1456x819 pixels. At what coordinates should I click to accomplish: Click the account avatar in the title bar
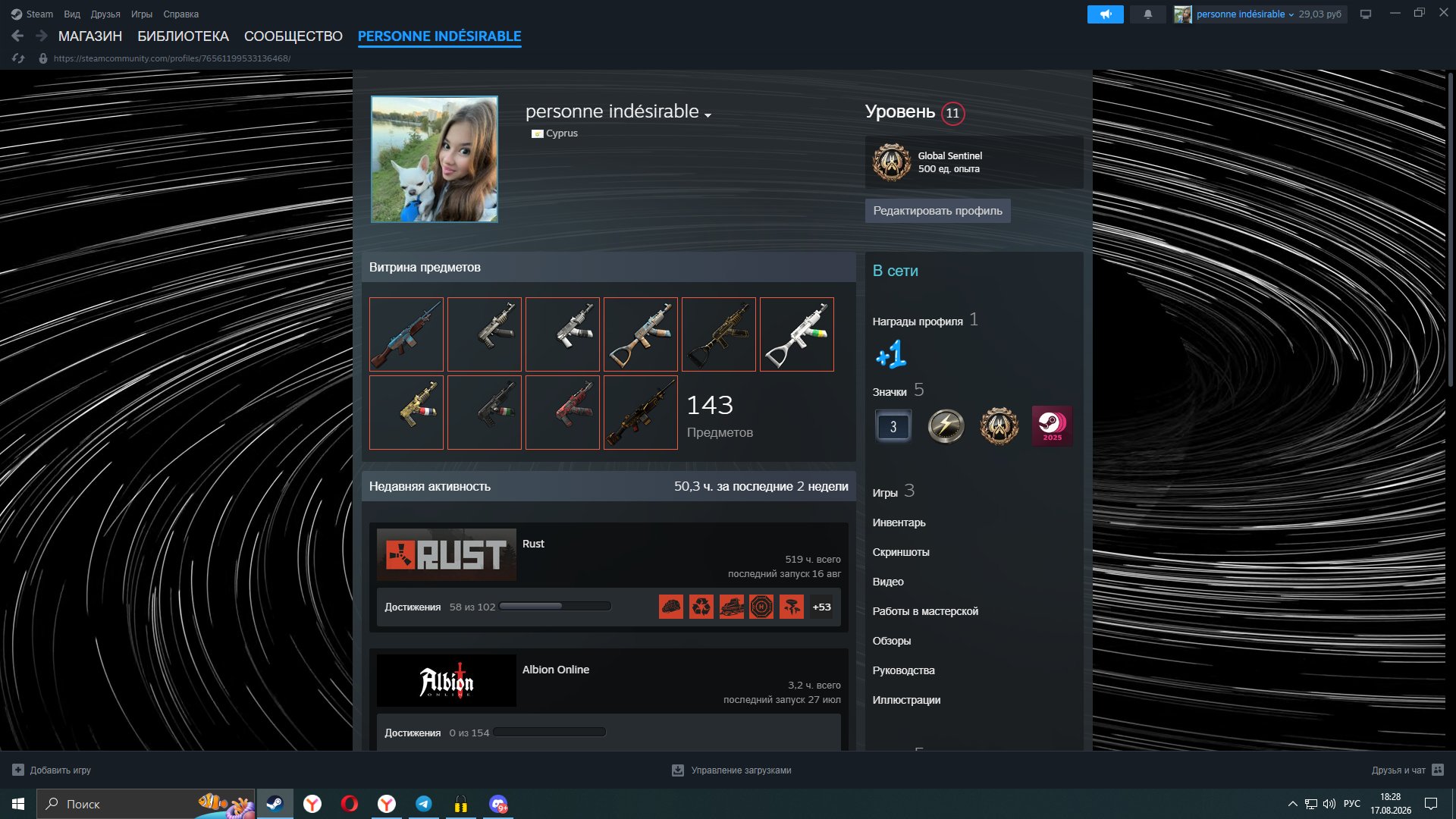pos(1182,14)
